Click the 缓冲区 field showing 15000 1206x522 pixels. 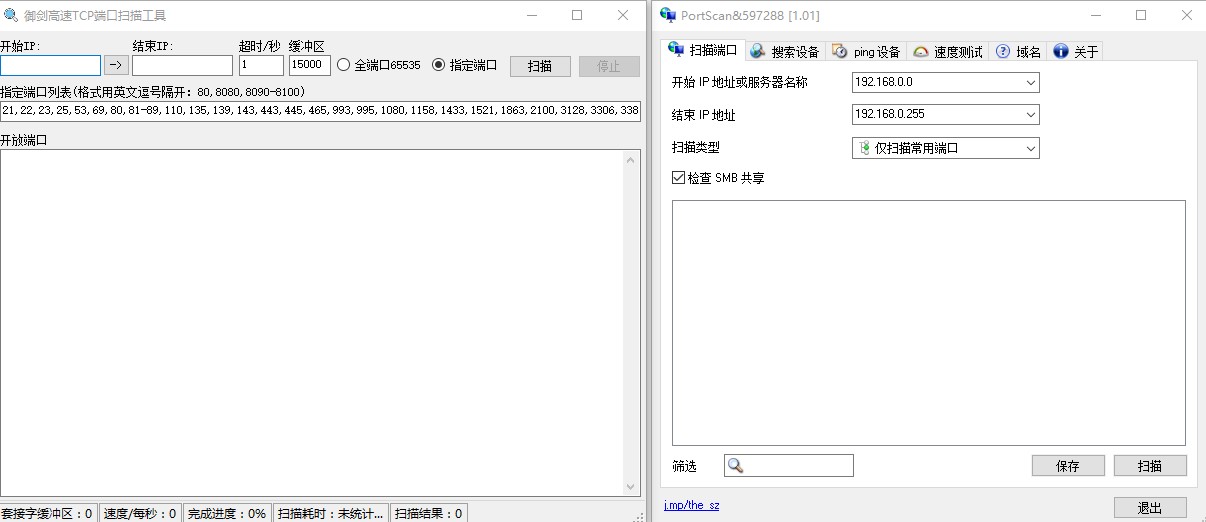[310, 65]
